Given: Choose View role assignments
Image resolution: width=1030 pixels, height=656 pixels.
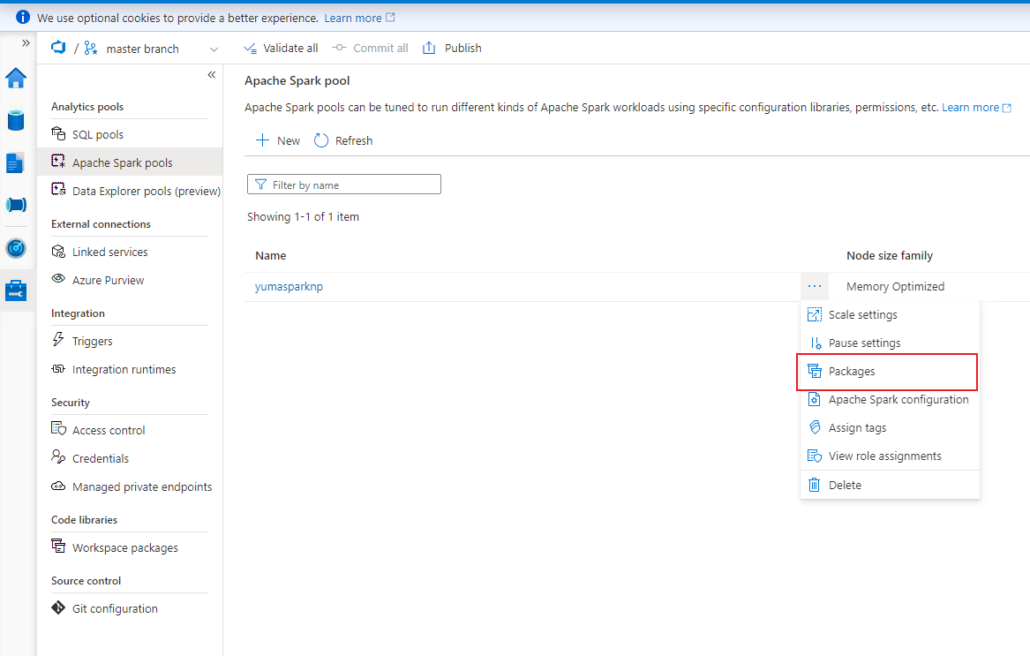Looking at the screenshot, I should pos(889,456).
